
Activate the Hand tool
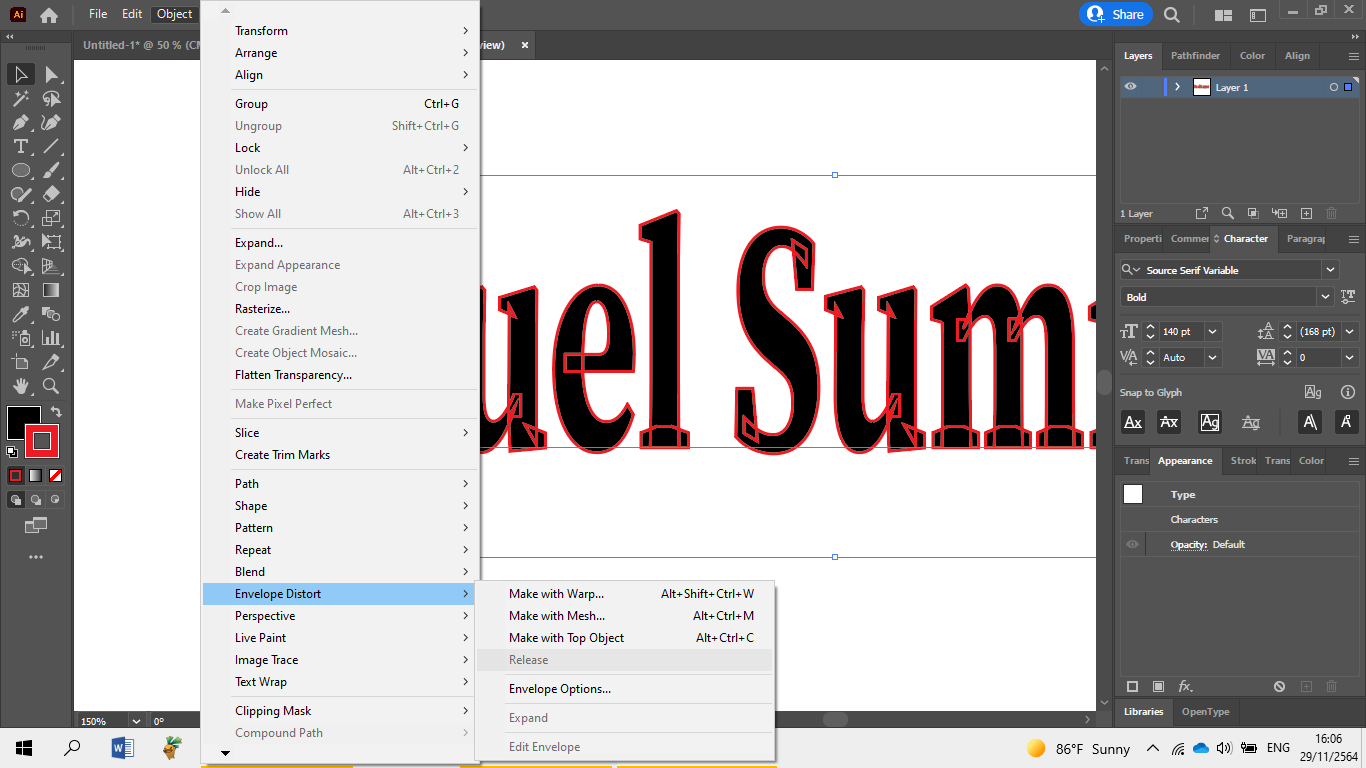pos(21,385)
